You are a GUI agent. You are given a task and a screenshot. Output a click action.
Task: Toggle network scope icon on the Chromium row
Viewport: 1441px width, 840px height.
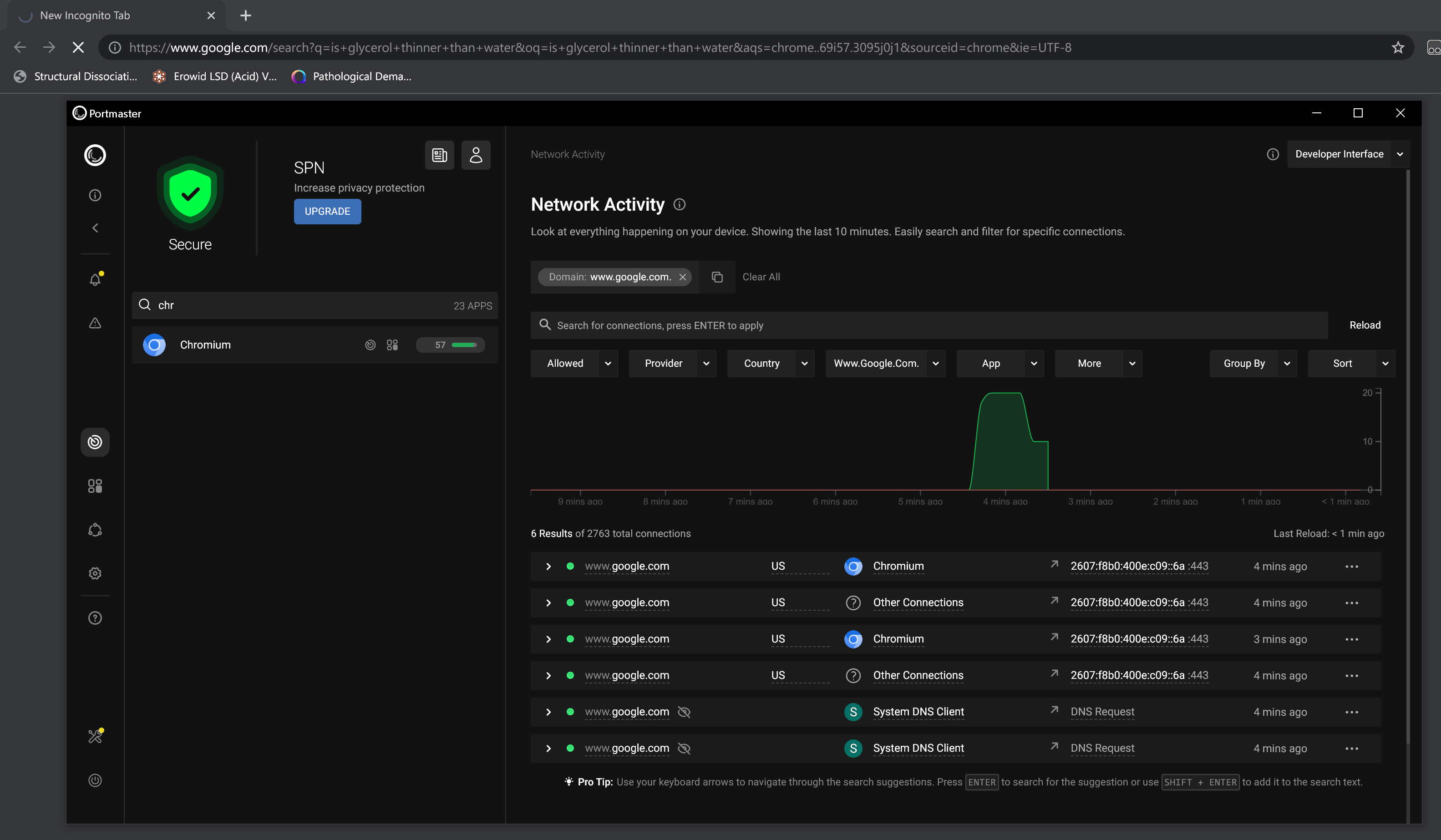coord(370,345)
